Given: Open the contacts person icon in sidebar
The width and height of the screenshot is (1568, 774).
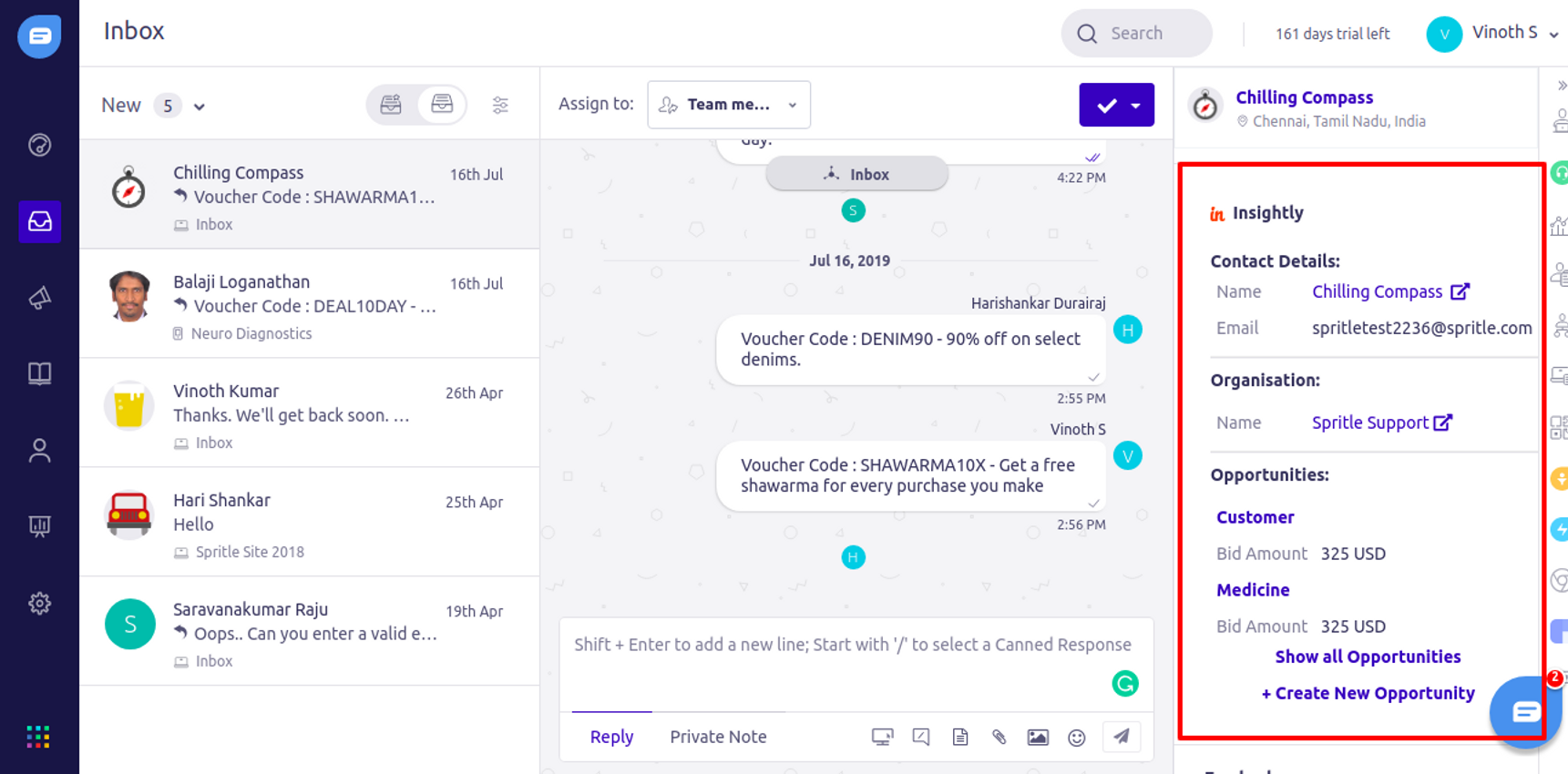Looking at the screenshot, I should click(39, 450).
